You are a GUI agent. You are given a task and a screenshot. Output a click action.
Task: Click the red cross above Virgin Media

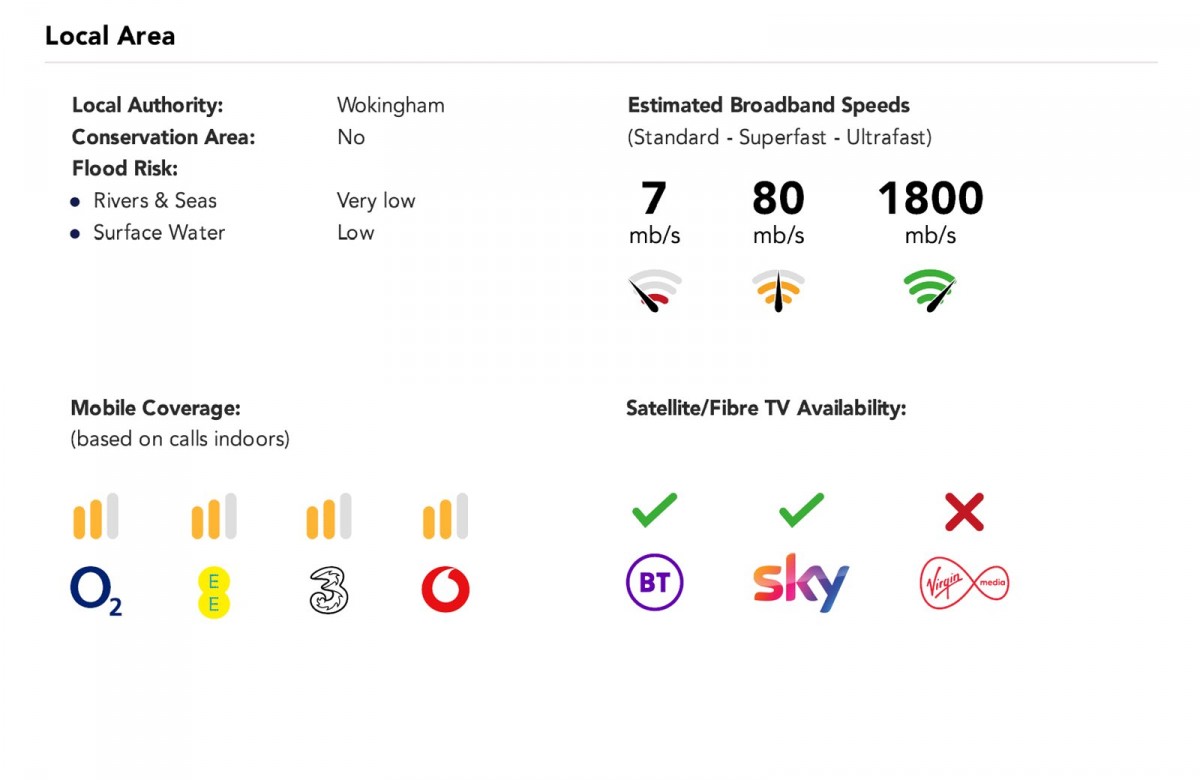964,512
